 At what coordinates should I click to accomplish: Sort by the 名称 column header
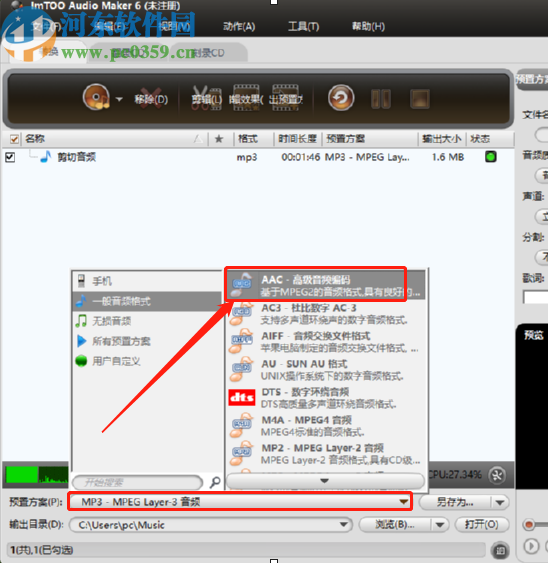click(35, 139)
